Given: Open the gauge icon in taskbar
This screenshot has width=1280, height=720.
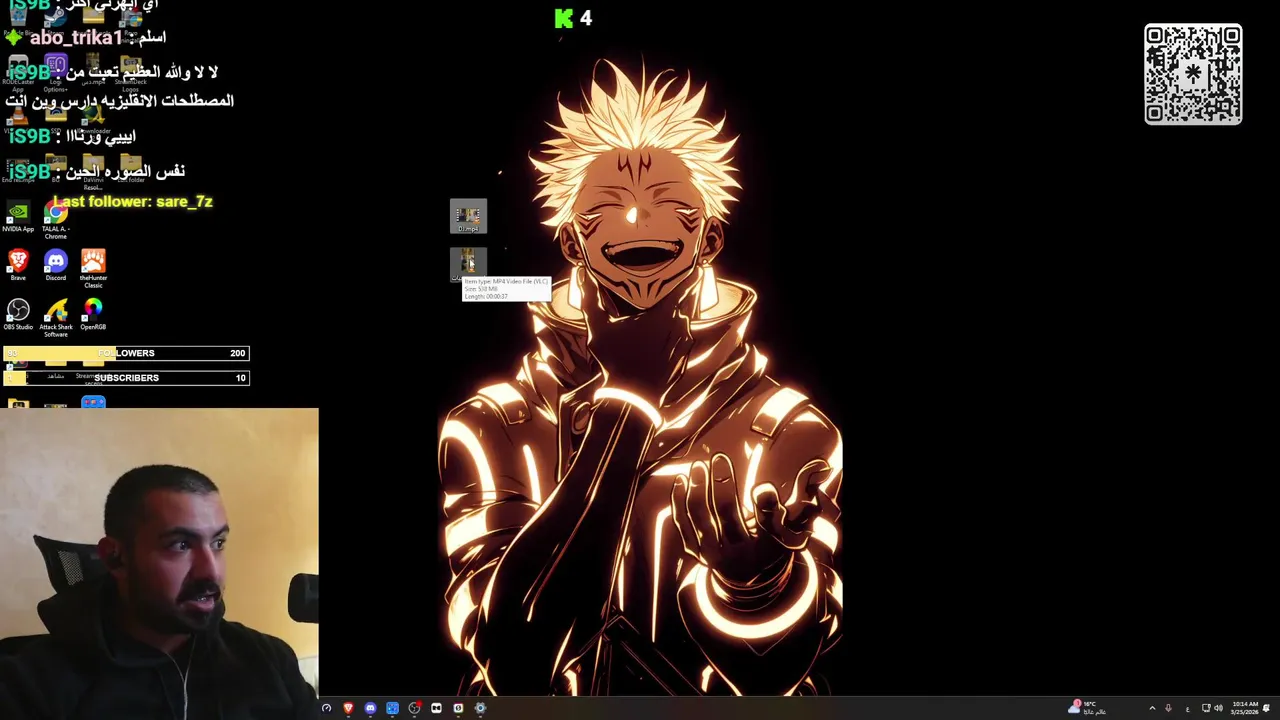Looking at the screenshot, I should tap(326, 708).
